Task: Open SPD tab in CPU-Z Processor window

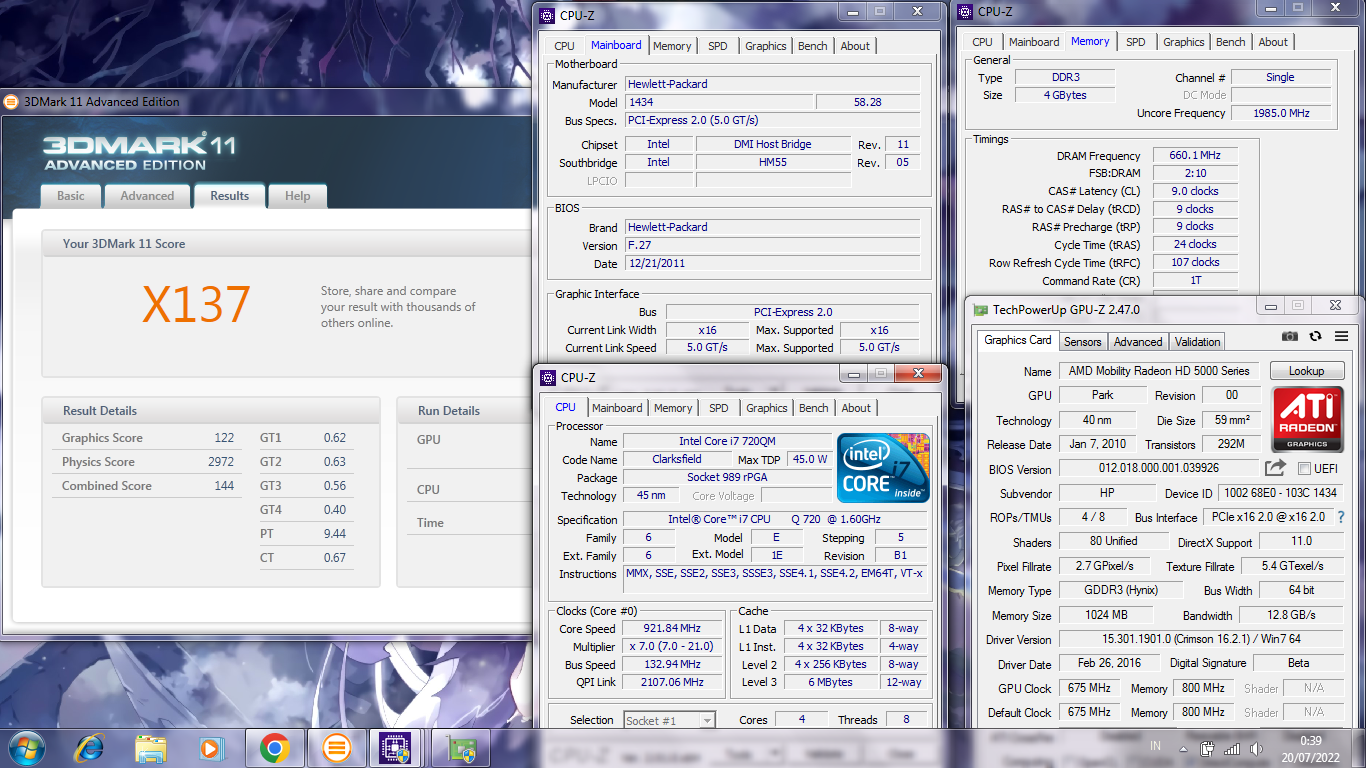Action: (719, 408)
